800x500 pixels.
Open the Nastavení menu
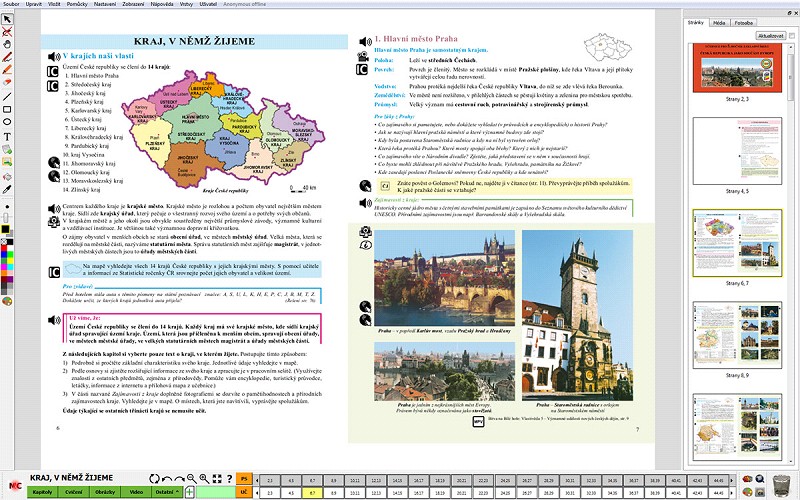(105, 4)
